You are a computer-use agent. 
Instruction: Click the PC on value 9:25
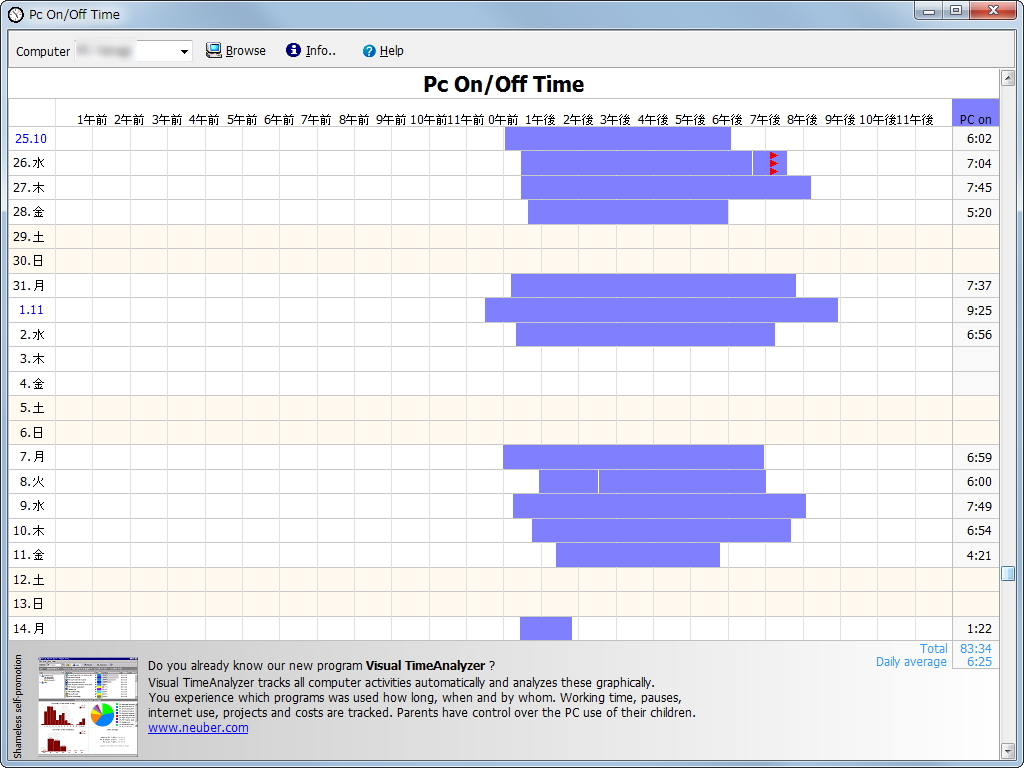979,310
